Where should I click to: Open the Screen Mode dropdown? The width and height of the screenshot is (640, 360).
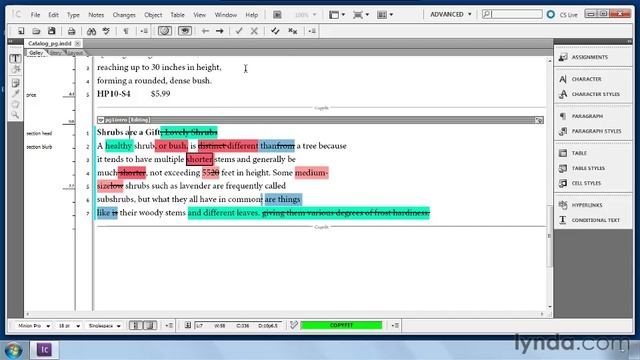[x=361, y=15]
